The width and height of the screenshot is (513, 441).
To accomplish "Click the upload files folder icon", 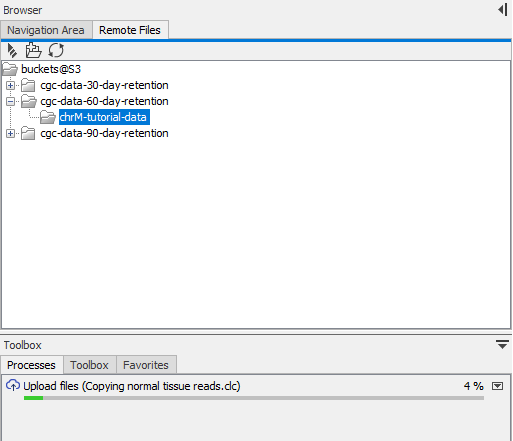I will [x=33, y=50].
